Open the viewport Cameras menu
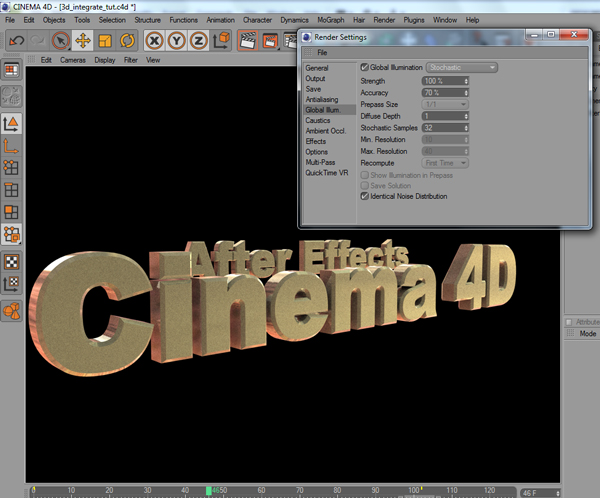Viewport: 600px width, 498px height. point(73,60)
